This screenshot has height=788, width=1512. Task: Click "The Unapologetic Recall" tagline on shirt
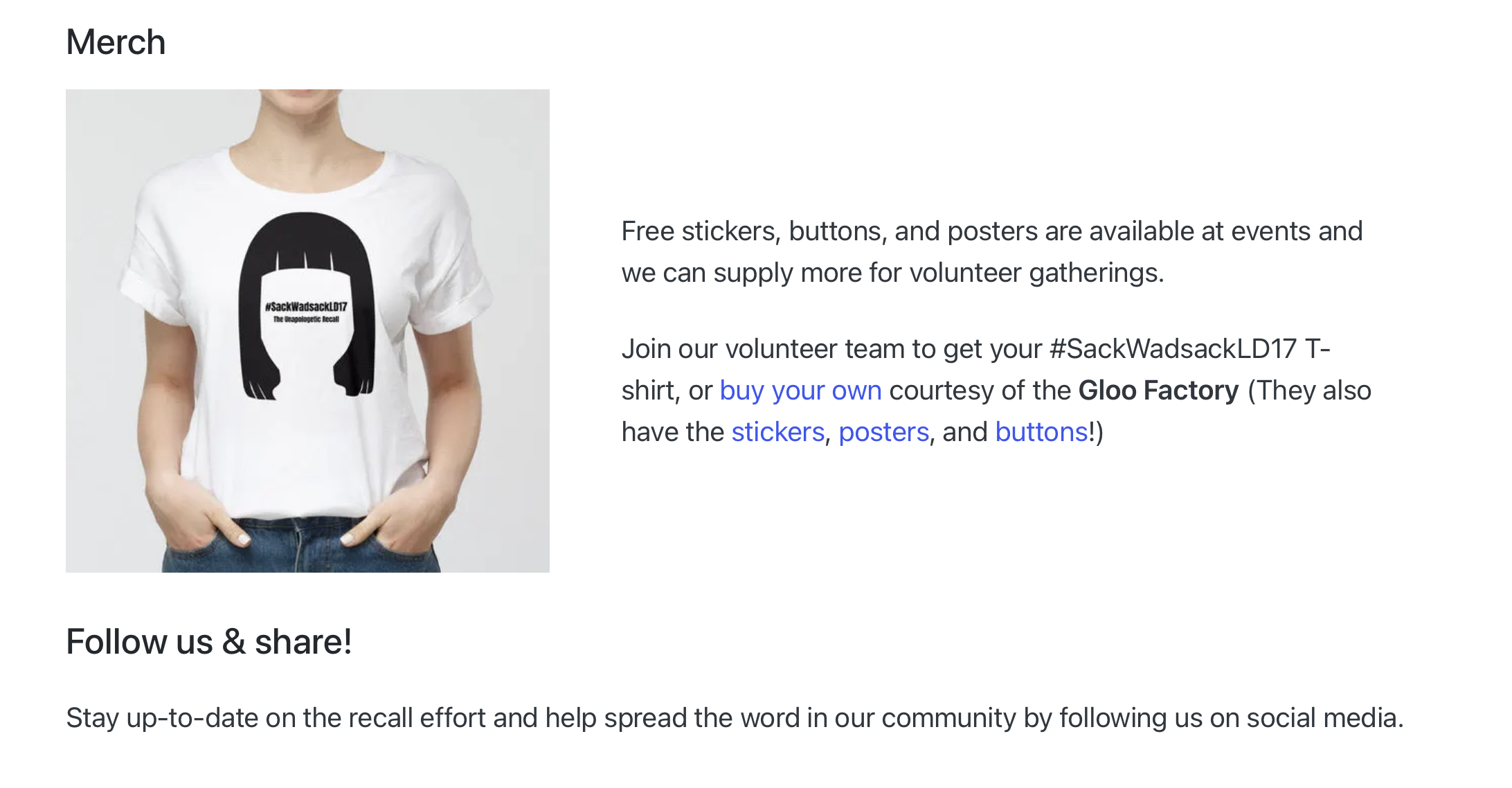[x=306, y=319]
